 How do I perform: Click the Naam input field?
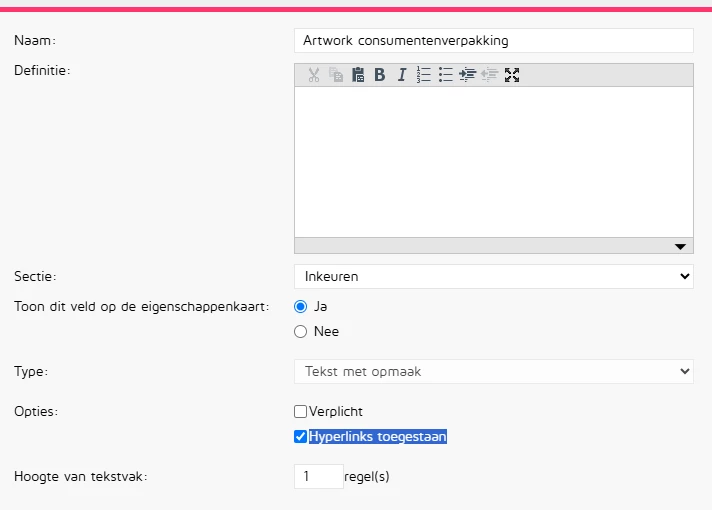[494, 40]
